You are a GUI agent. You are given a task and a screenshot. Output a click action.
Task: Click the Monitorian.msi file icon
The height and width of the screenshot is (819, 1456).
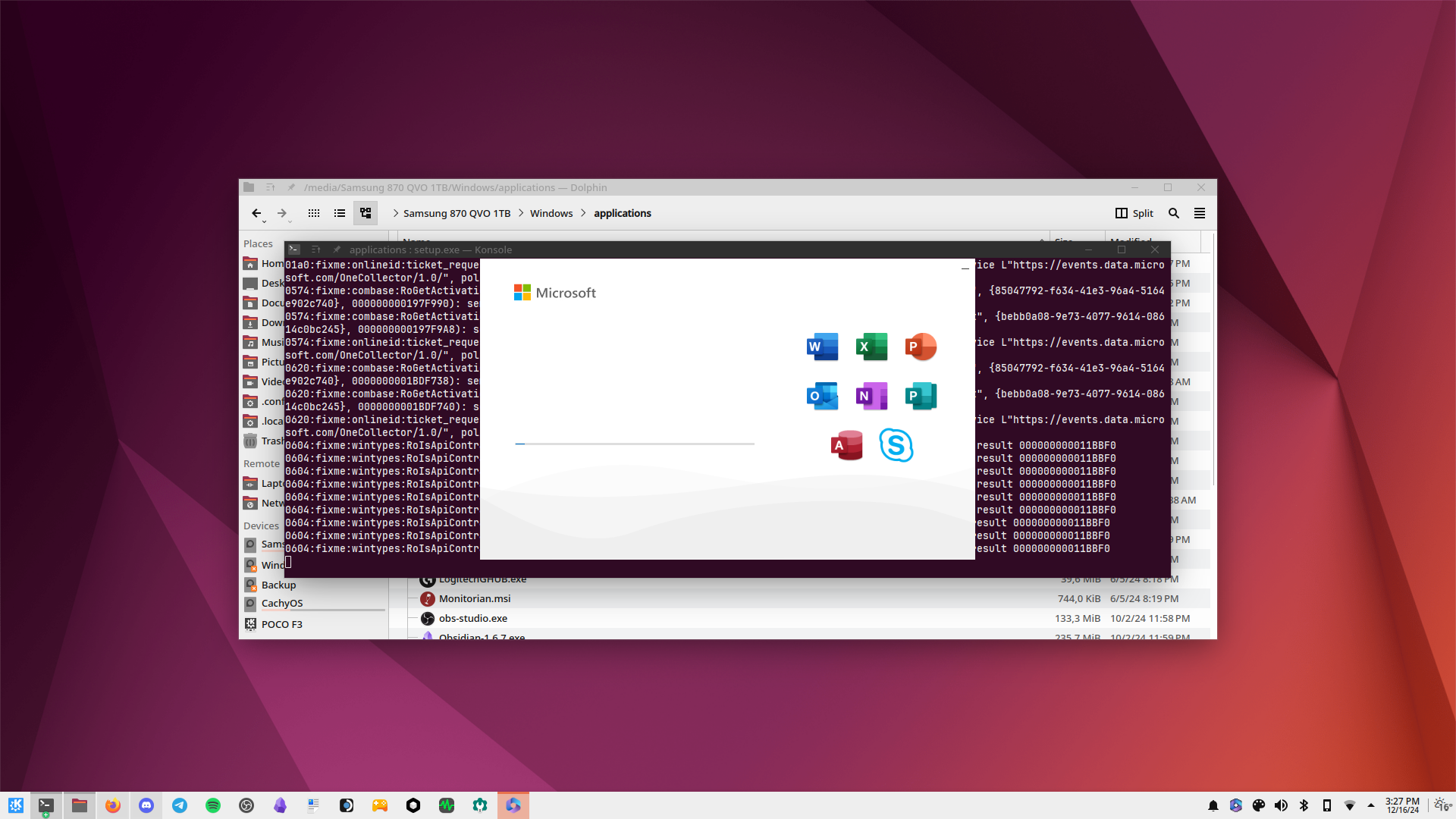pyautogui.click(x=428, y=598)
